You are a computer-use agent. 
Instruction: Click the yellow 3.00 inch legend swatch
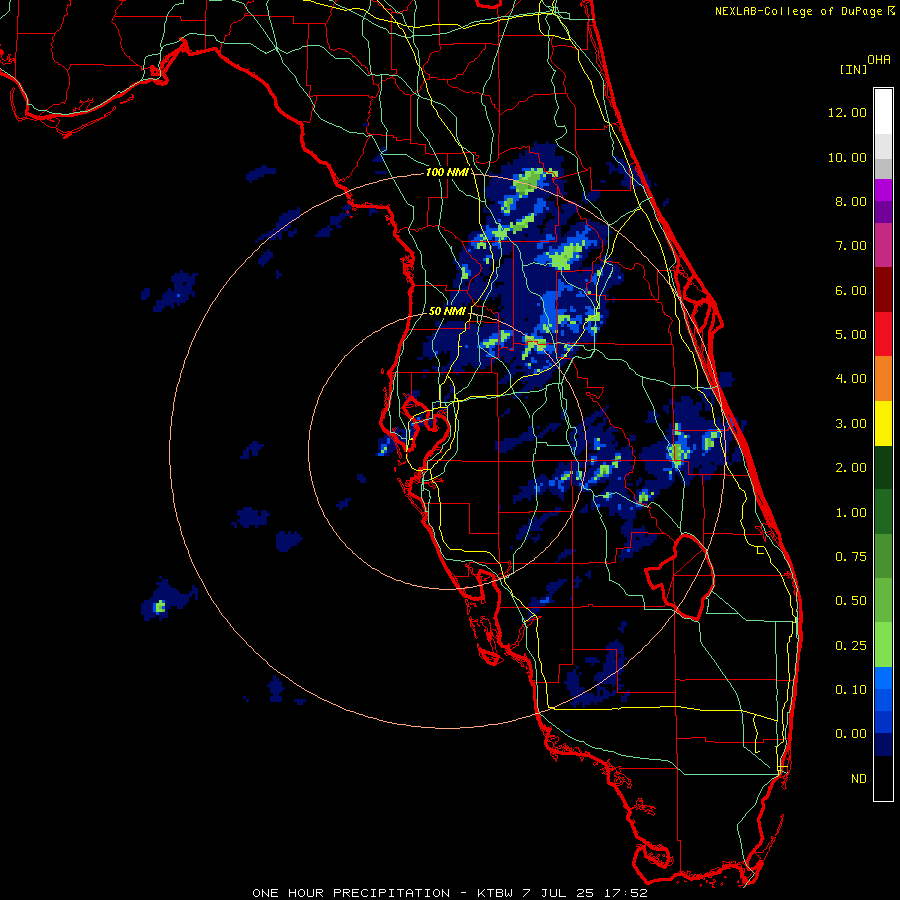coord(883,423)
